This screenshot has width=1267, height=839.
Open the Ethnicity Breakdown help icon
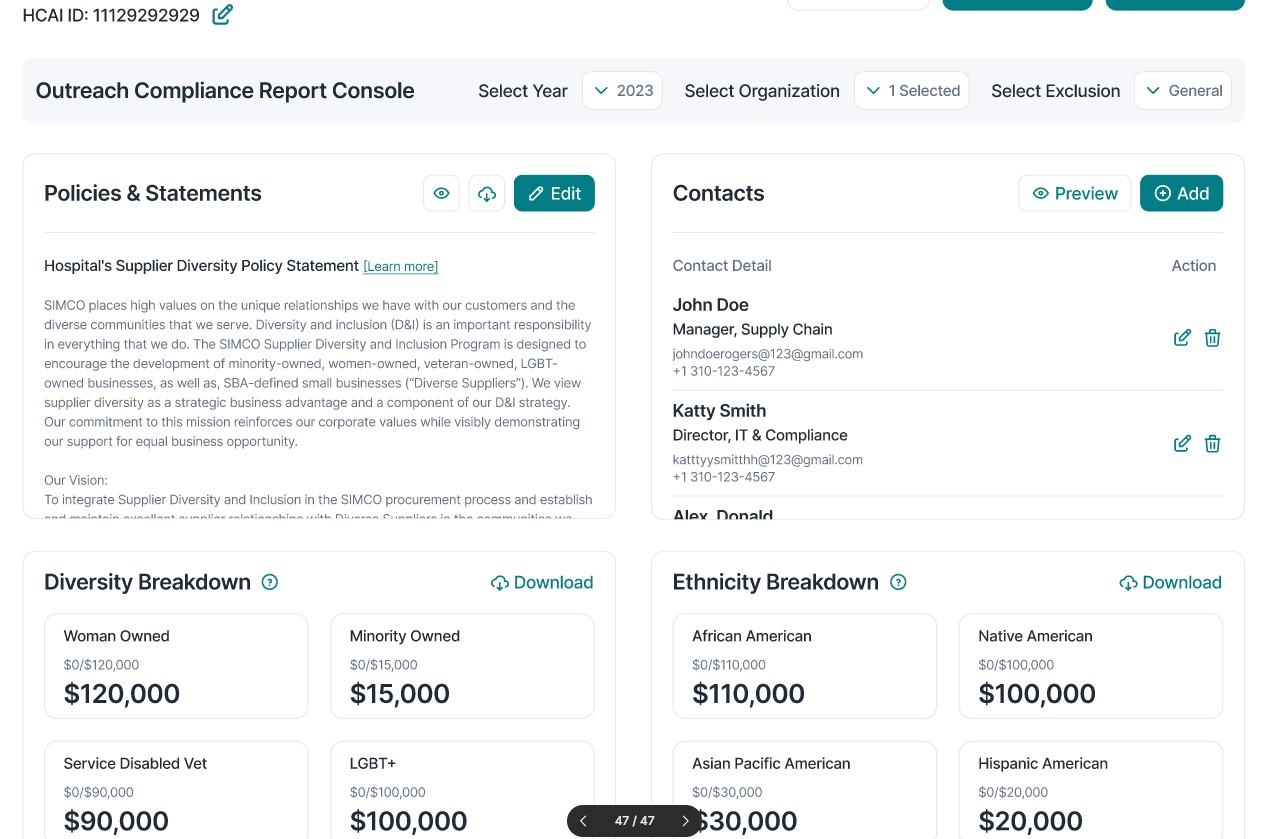point(898,582)
